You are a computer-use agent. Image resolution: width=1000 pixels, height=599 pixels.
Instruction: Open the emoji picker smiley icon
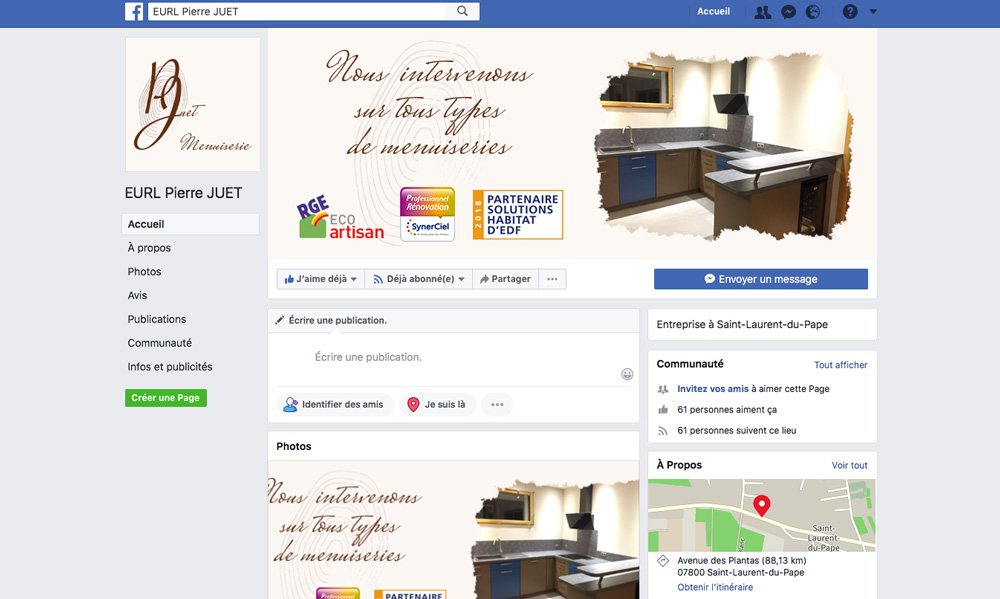(627, 374)
